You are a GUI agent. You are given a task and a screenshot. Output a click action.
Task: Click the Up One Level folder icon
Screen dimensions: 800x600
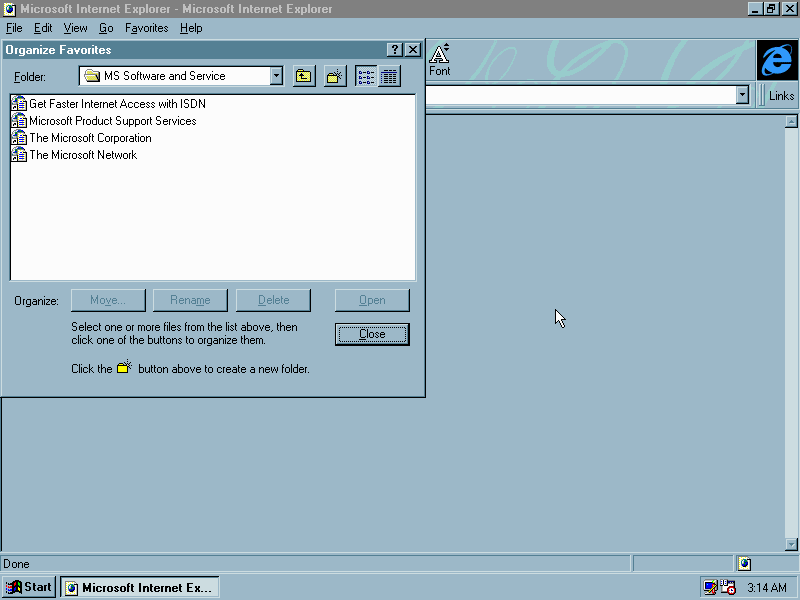[x=304, y=76]
